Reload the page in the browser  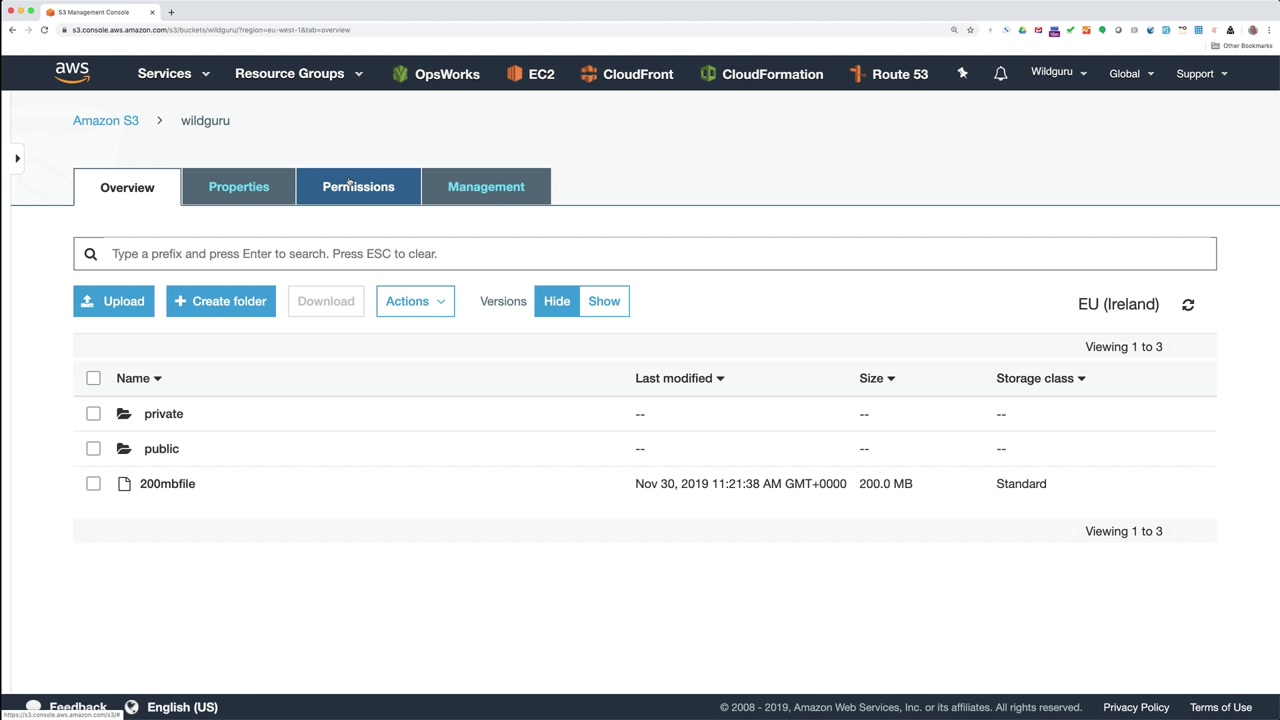click(44, 30)
